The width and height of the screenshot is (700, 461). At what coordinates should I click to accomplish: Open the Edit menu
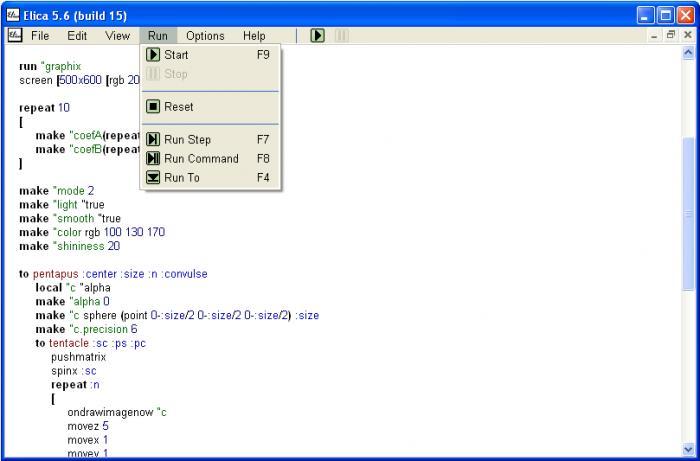77,36
